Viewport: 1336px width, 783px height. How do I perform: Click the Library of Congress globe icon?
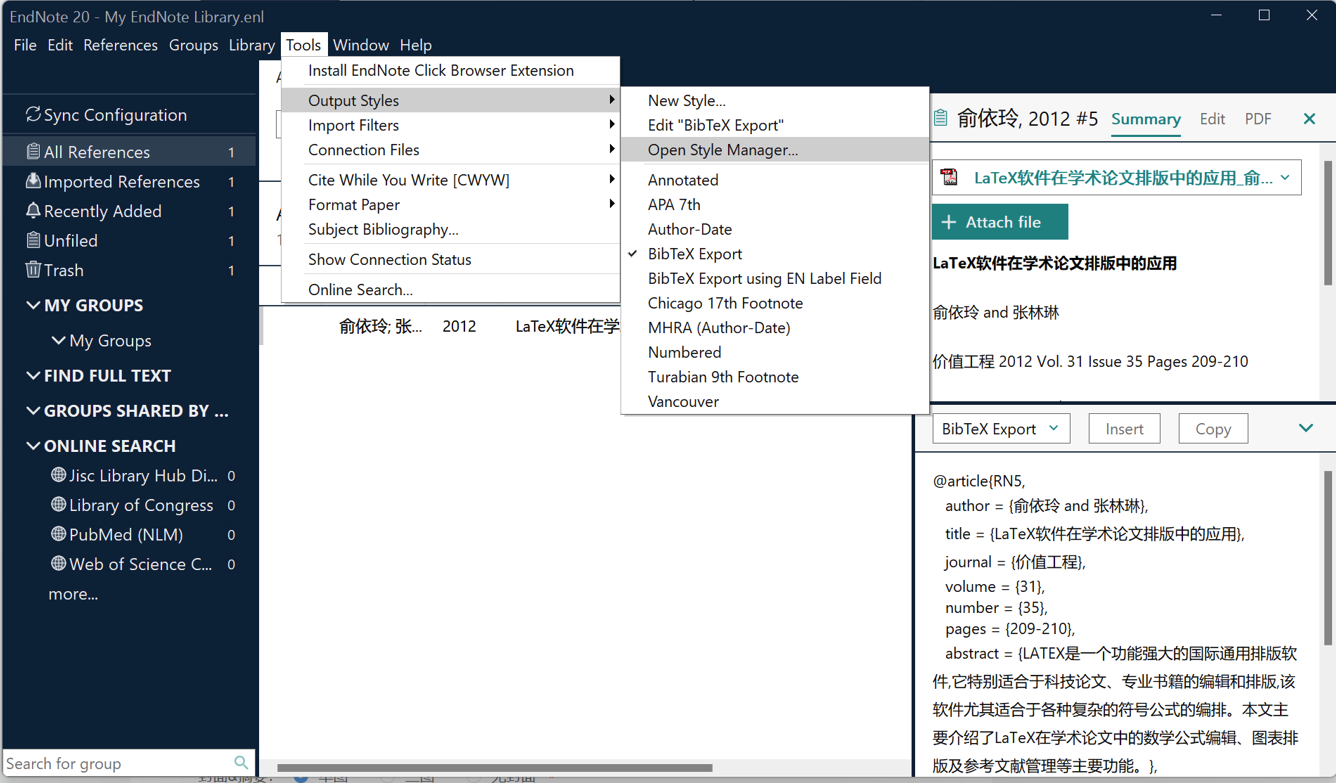pyautogui.click(x=58, y=505)
